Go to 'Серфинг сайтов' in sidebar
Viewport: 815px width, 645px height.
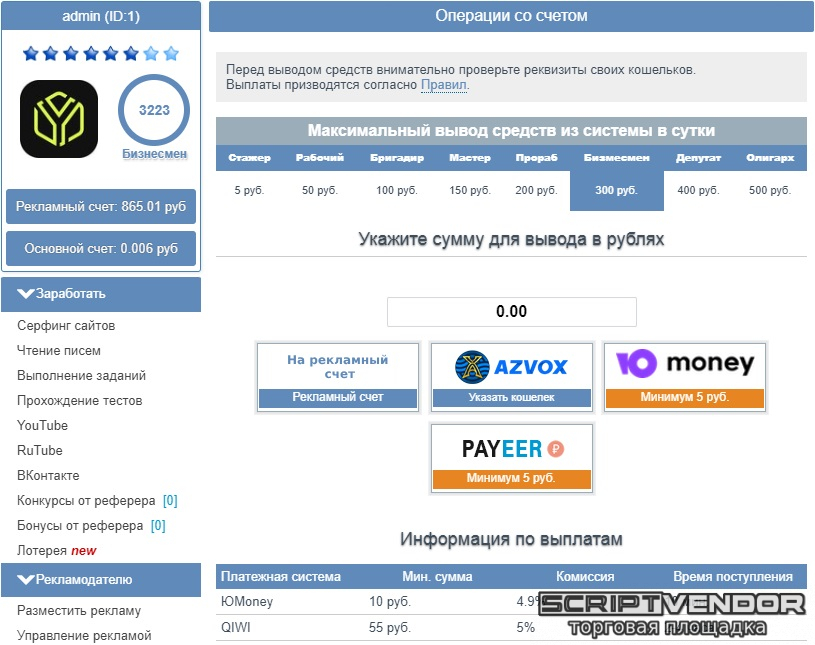click(66, 326)
